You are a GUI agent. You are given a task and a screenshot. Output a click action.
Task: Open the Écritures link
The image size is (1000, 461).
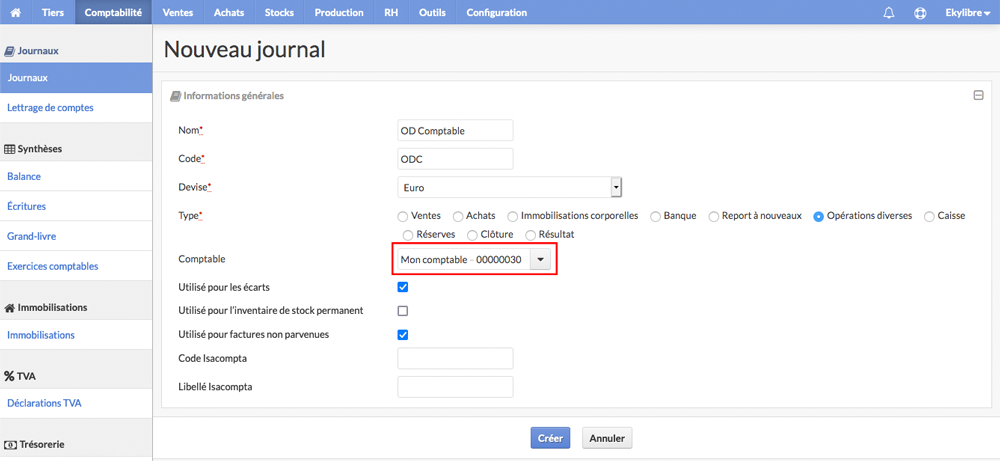tap(26, 207)
